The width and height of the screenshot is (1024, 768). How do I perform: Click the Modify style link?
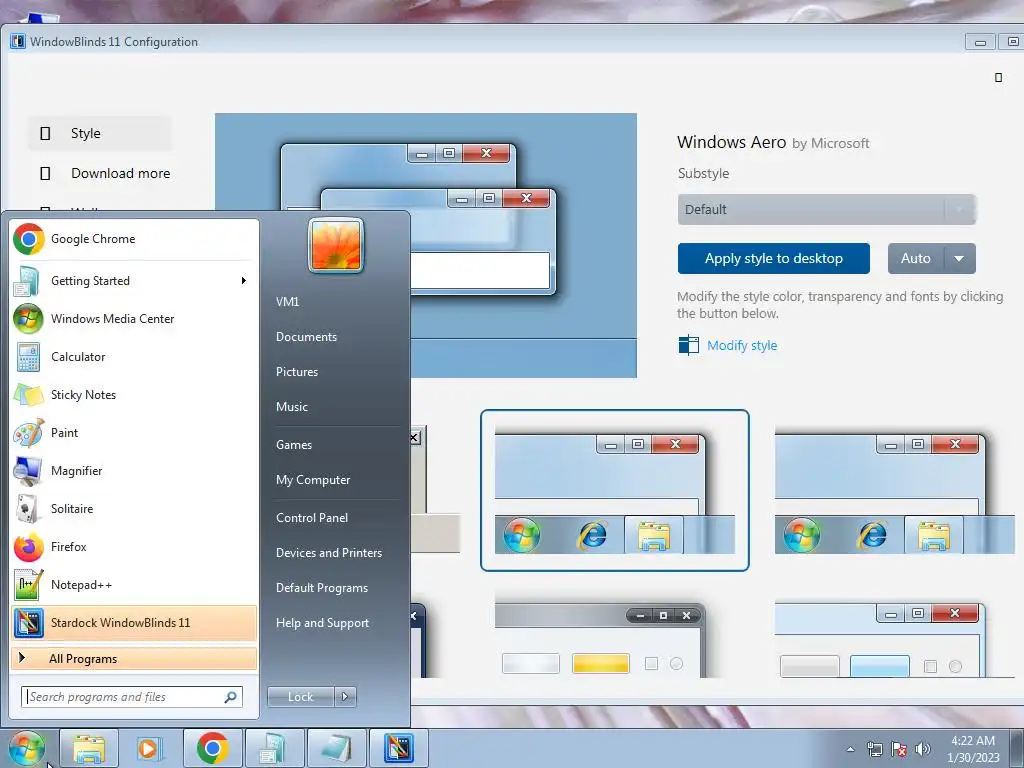click(x=742, y=345)
